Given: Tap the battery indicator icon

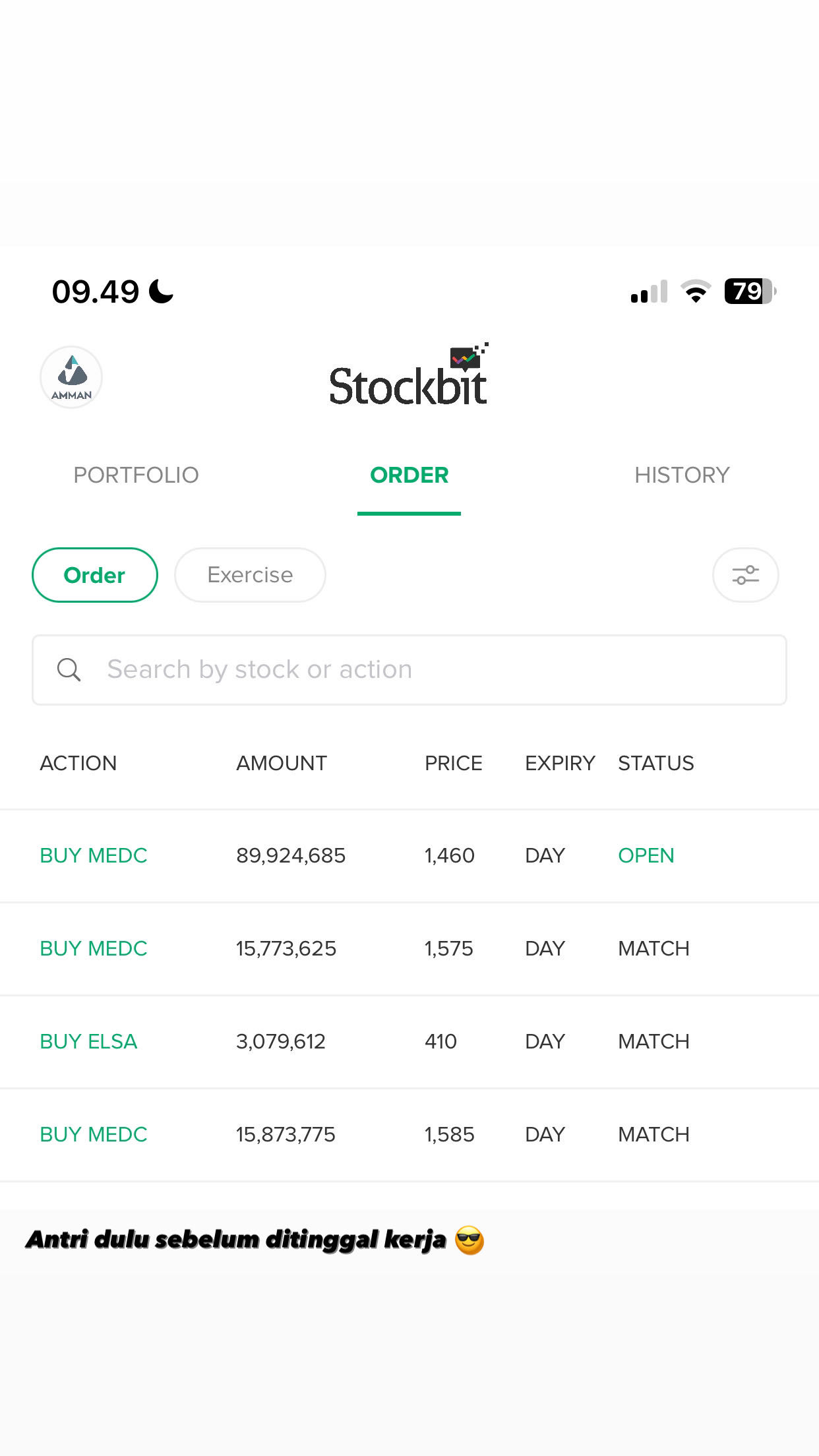Looking at the screenshot, I should (x=749, y=291).
